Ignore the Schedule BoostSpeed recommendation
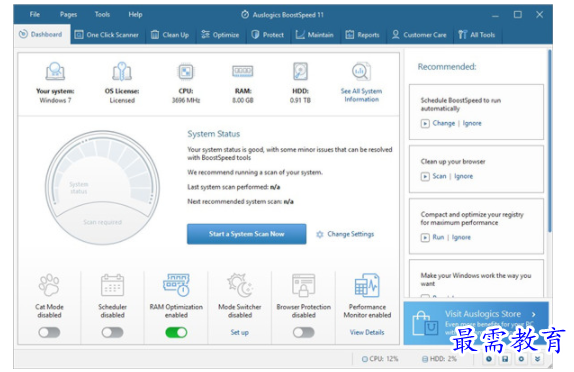The image size is (574, 372). pos(472,123)
